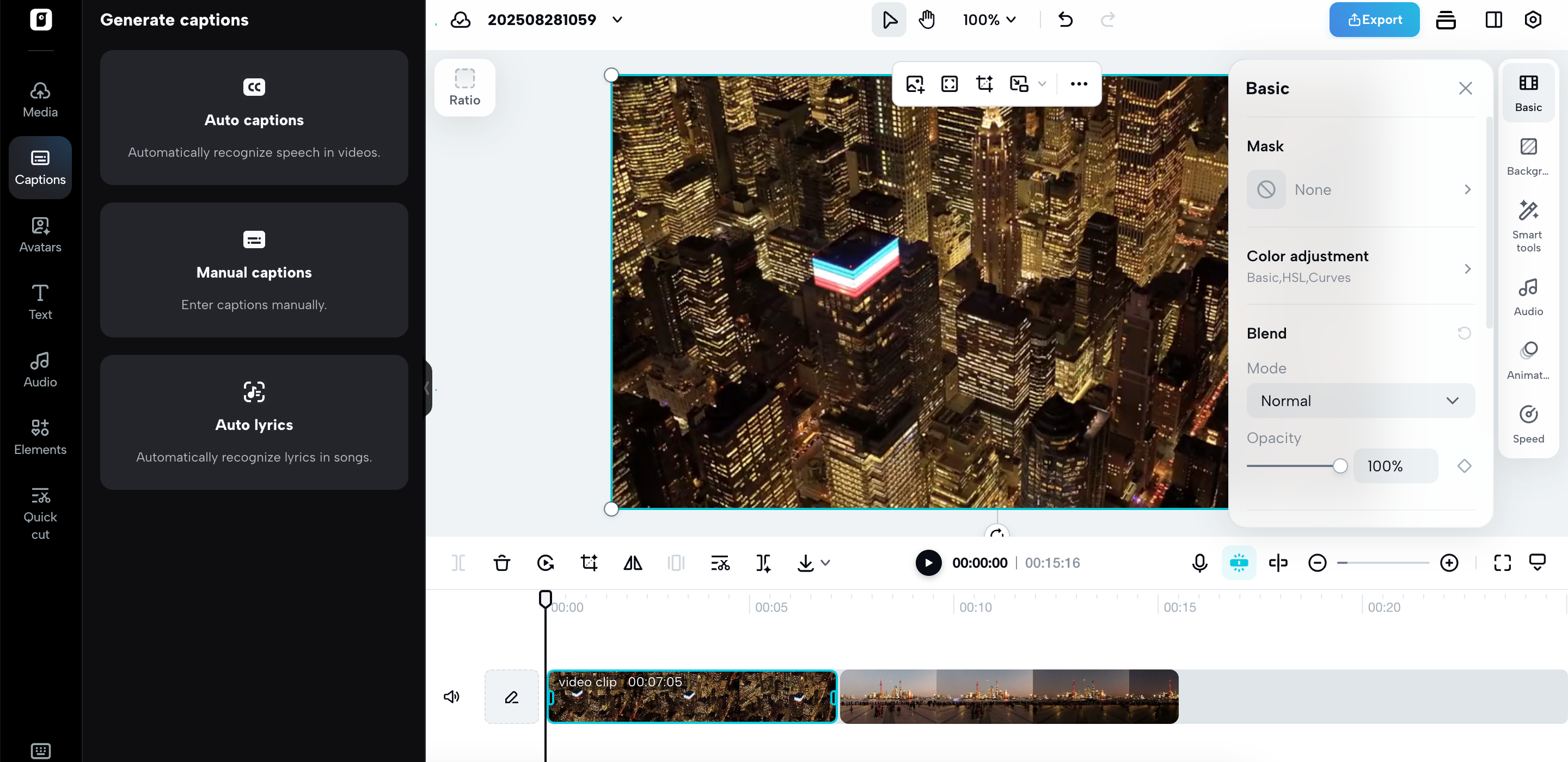Open the Elements tab in sidebar
Viewport: 1568px width, 762px height.
point(40,437)
